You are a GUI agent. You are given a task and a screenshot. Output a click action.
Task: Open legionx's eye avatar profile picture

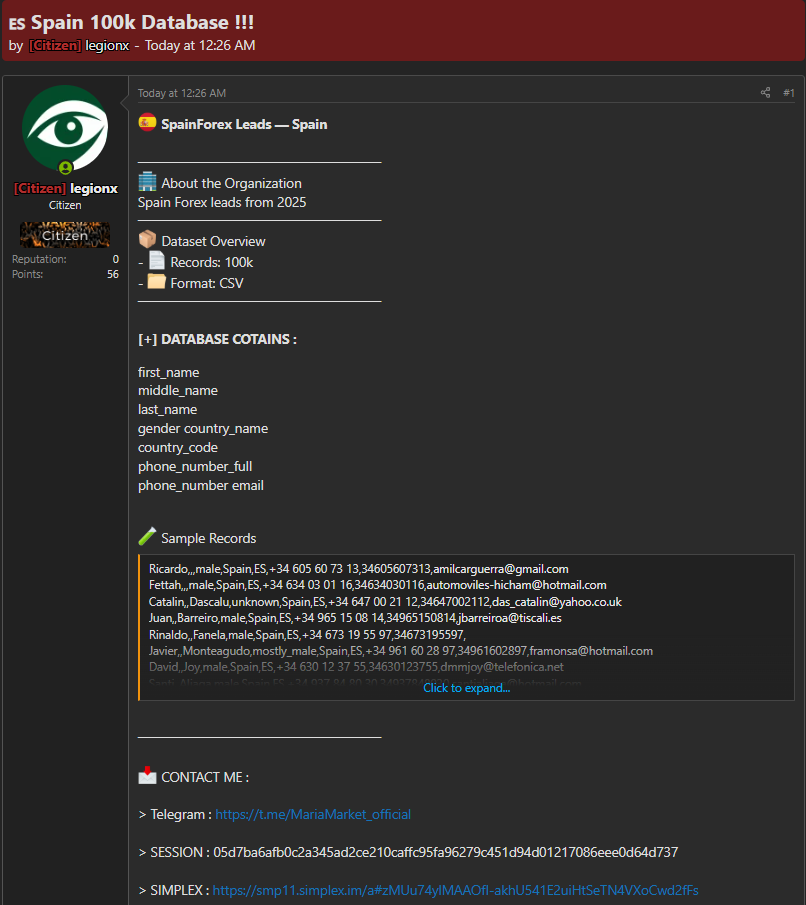tap(65, 128)
